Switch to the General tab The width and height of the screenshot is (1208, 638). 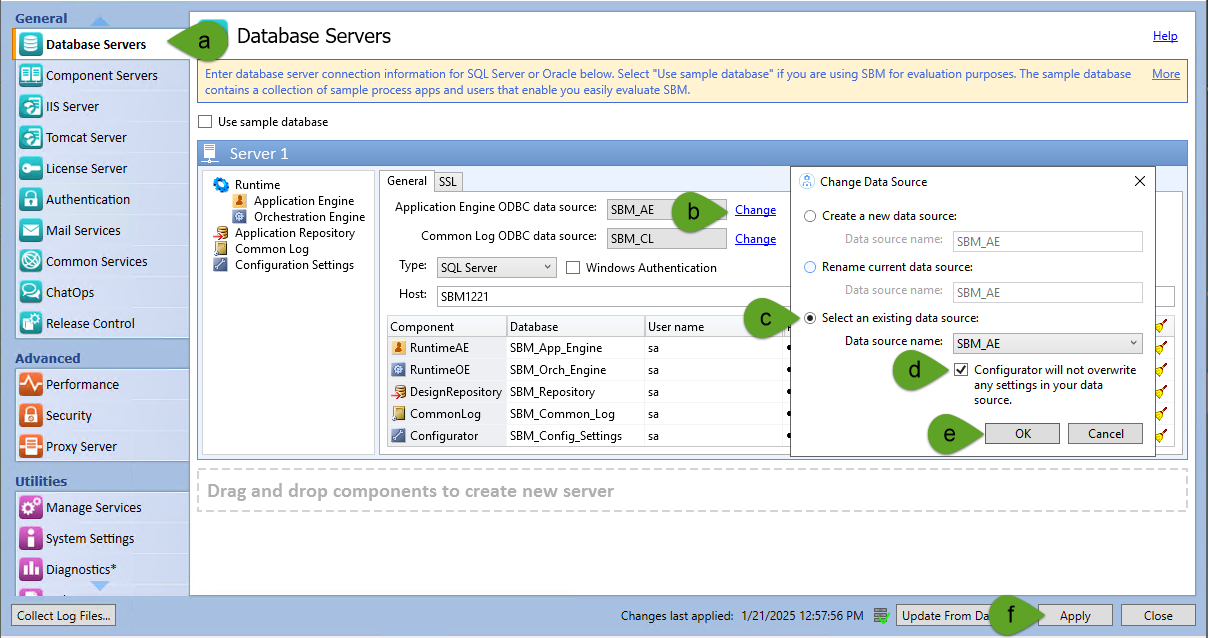tap(407, 181)
